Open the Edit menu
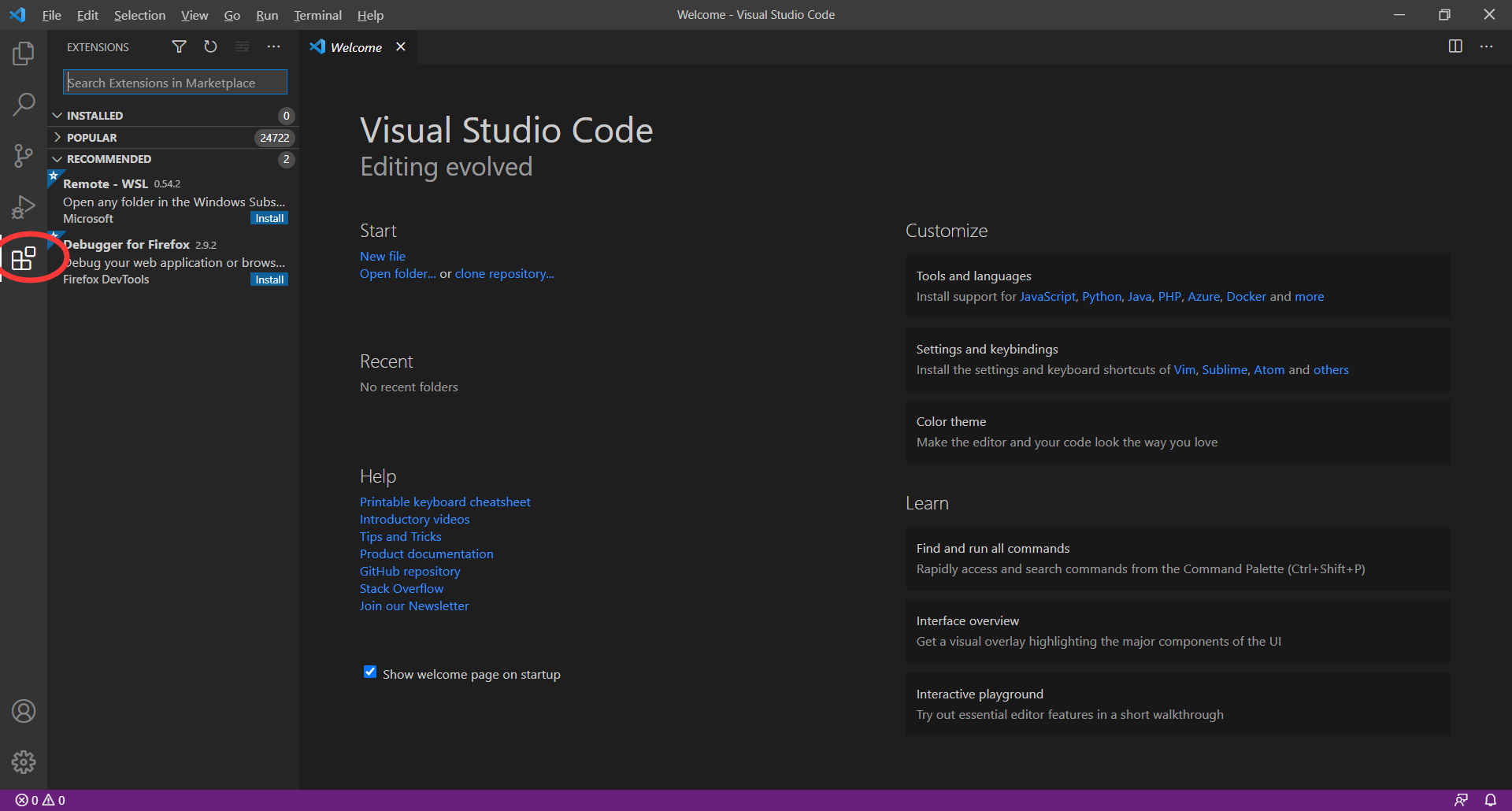 (87, 15)
